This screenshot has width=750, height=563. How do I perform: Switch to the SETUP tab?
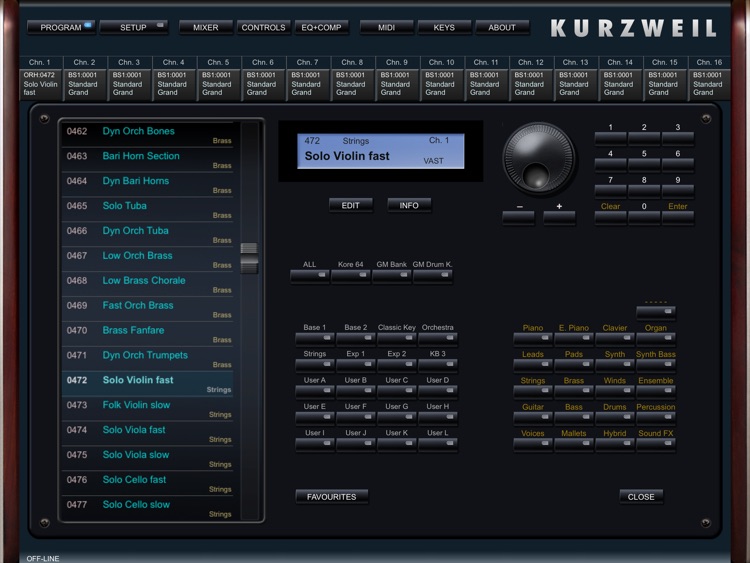pos(133,27)
